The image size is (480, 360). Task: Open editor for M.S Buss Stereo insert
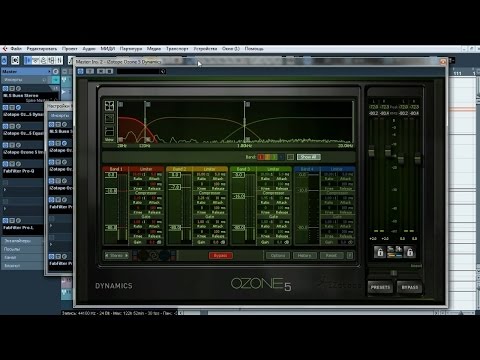pyautogui.click(x=18, y=89)
